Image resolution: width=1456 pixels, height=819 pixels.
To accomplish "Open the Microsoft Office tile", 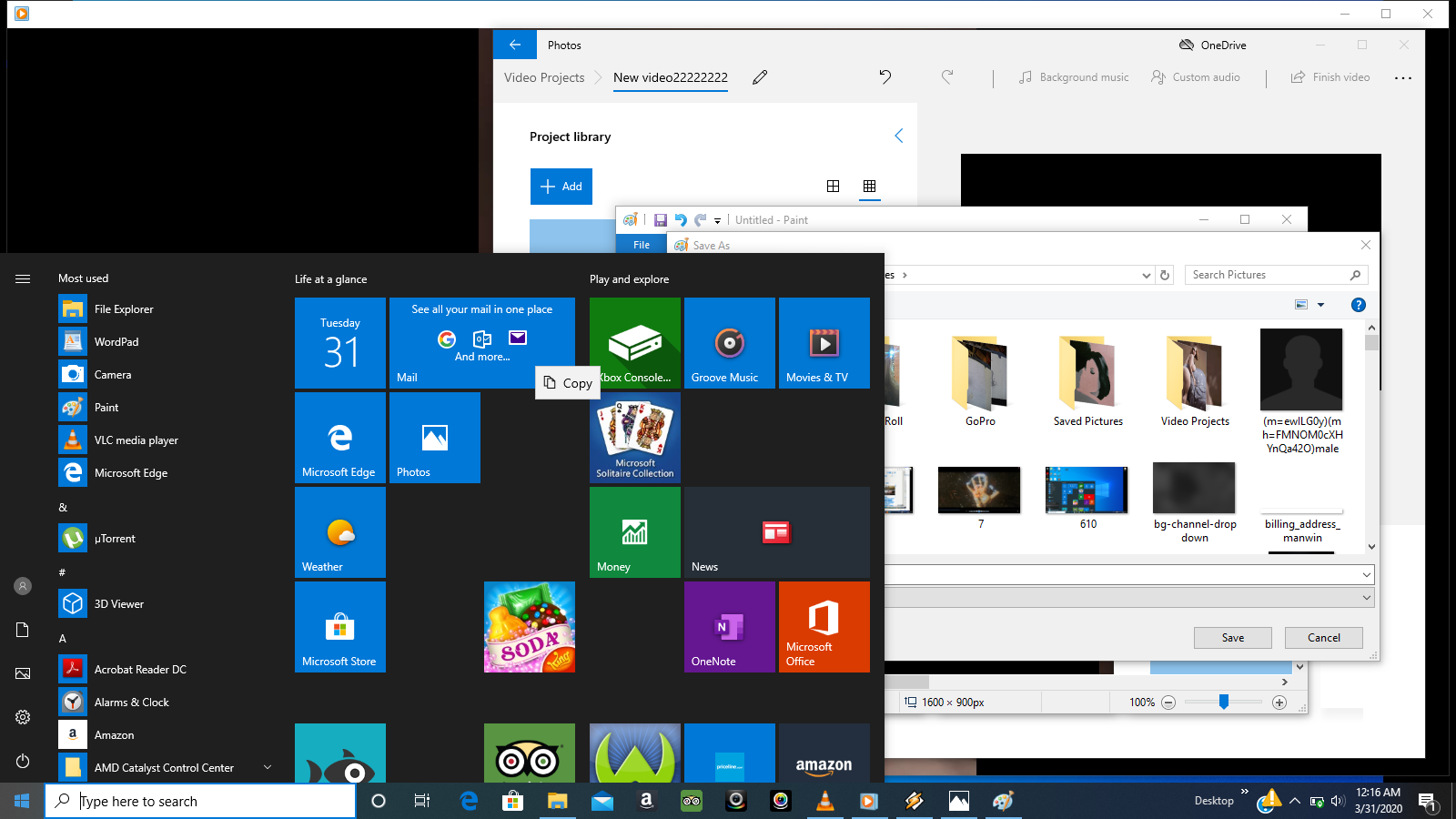I will [824, 627].
